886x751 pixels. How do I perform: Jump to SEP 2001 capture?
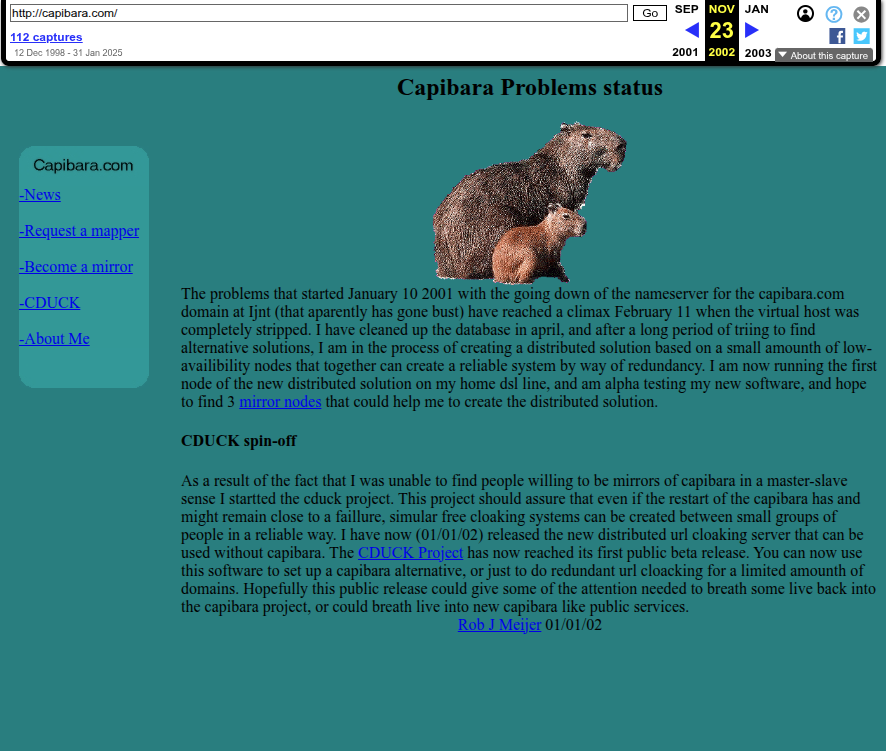pos(686,9)
